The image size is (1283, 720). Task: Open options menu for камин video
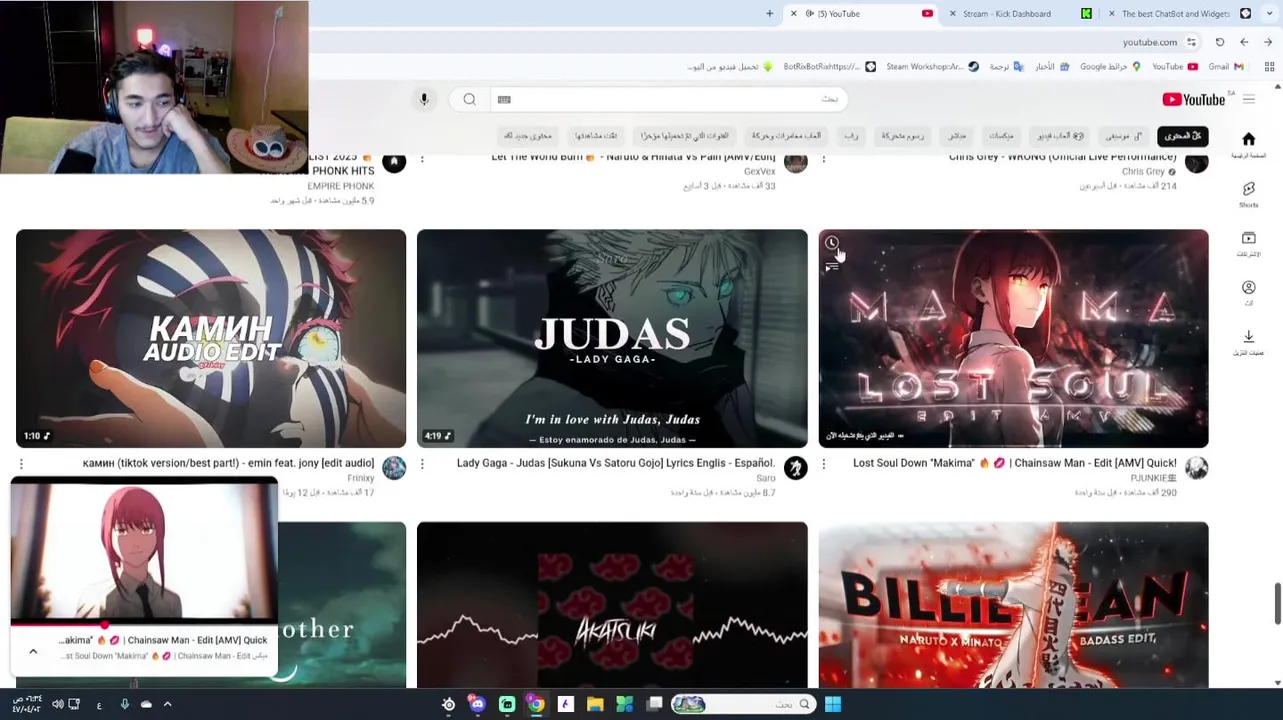point(21,464)
